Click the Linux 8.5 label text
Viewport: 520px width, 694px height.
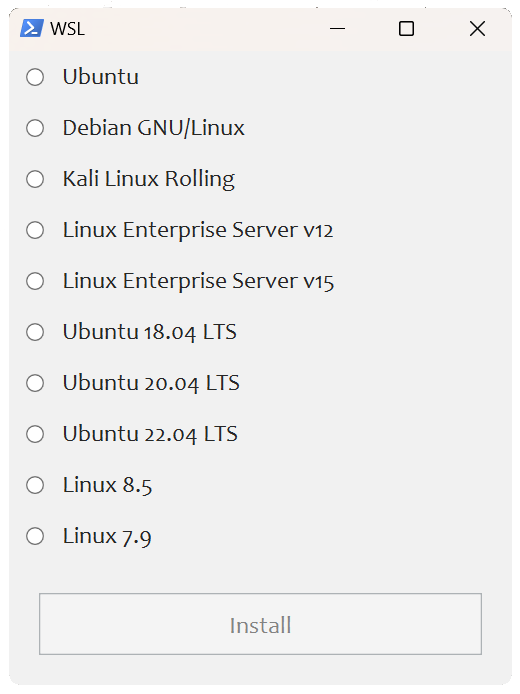pos(107,485)
